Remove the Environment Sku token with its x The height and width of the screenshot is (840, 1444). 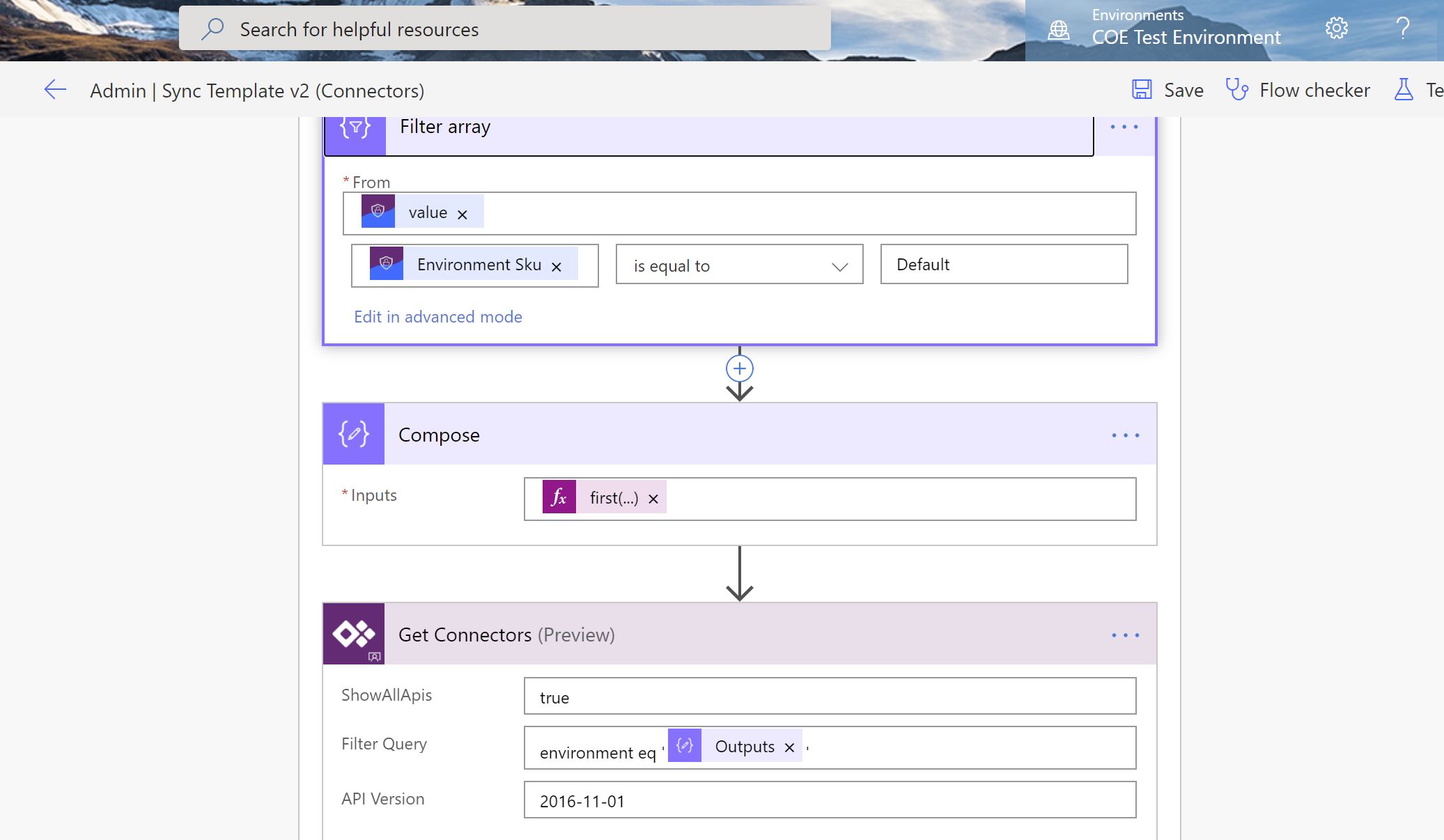(557, 266)
